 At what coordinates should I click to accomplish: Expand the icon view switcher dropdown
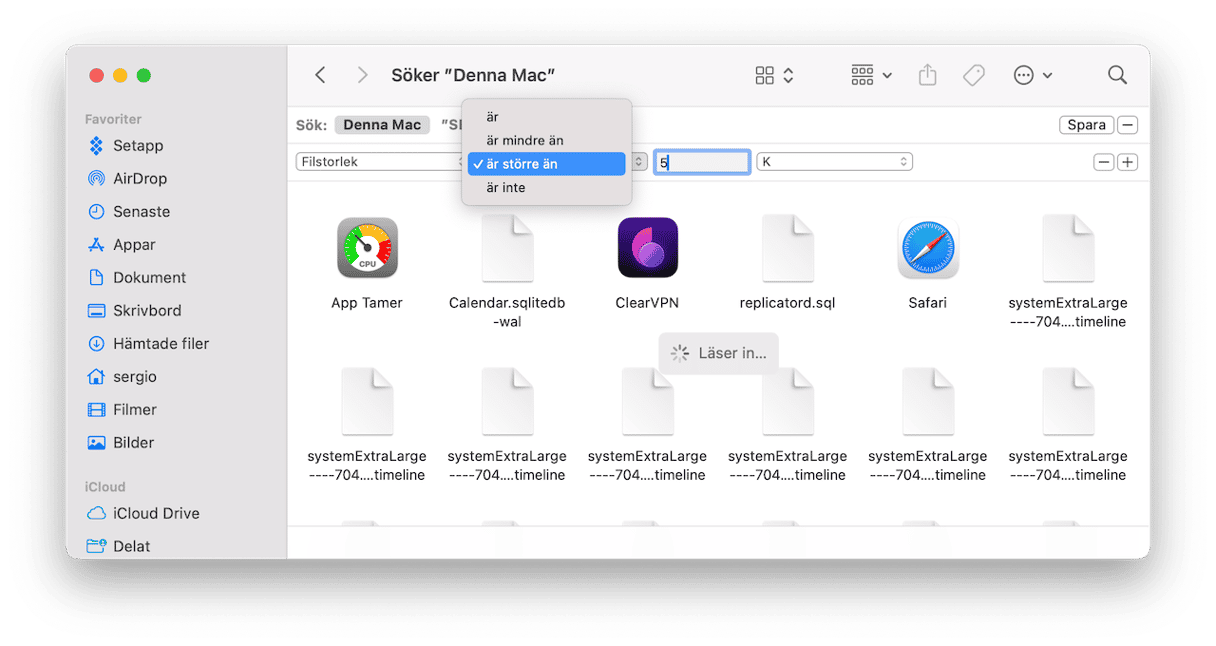click(x=774, y=75)
